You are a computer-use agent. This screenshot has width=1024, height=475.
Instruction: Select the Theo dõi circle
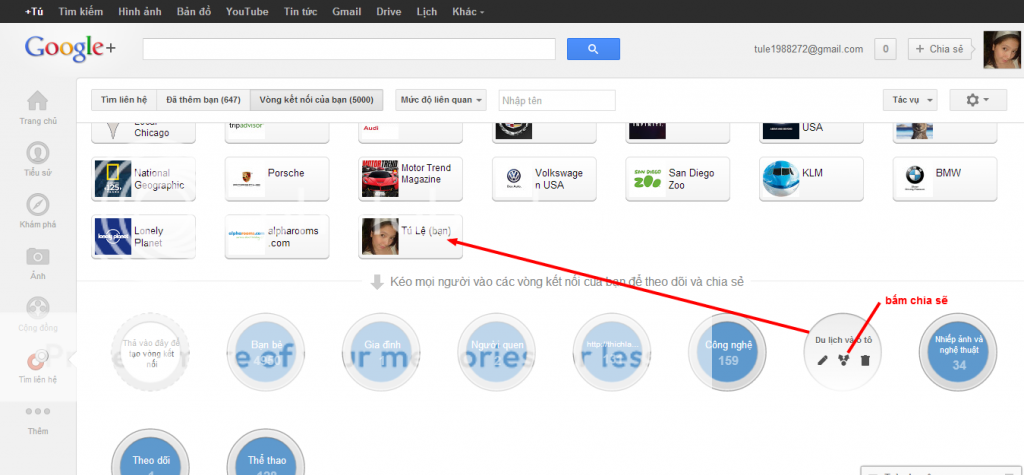point(151,452)
